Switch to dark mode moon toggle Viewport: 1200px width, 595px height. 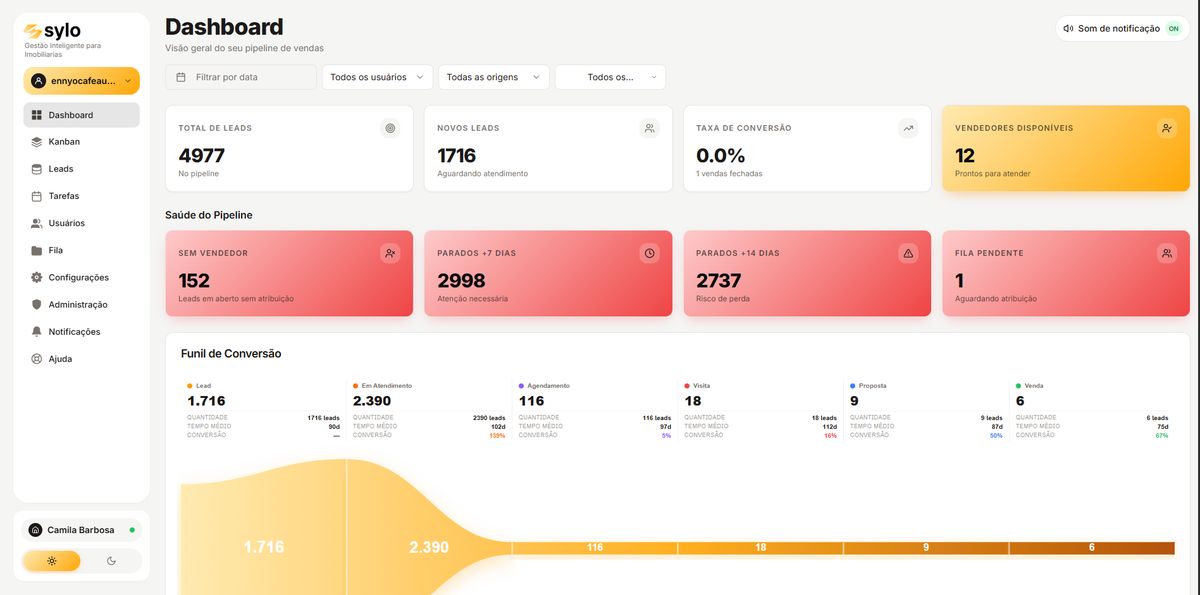coord(111,561)
